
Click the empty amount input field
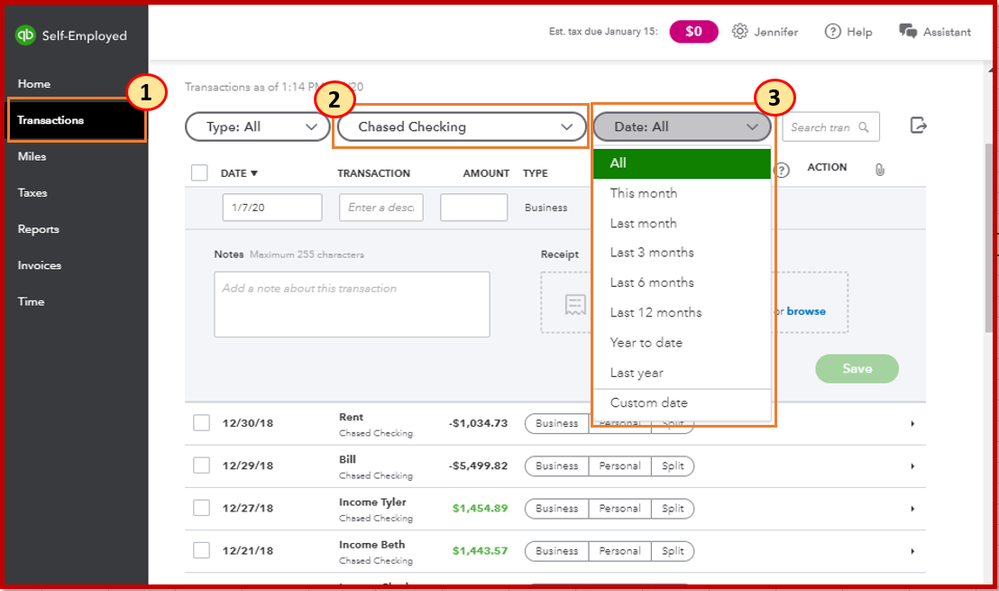click(x=474, y=208)
